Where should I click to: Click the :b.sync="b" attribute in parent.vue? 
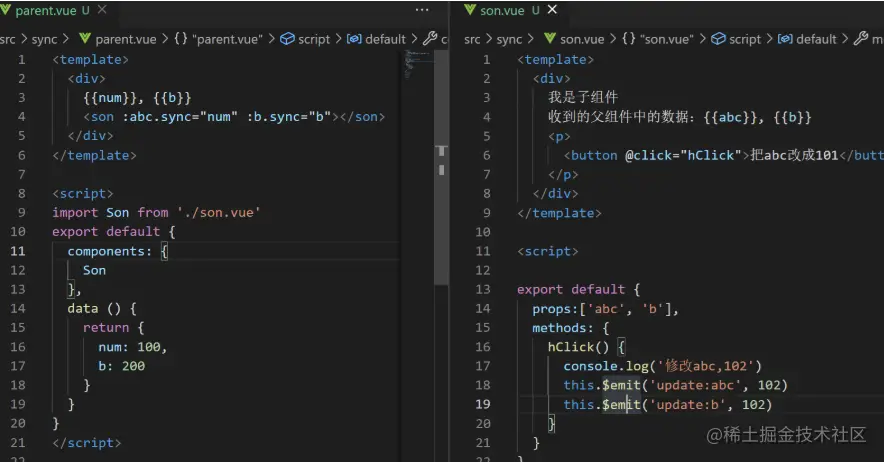tap(289, 117)
